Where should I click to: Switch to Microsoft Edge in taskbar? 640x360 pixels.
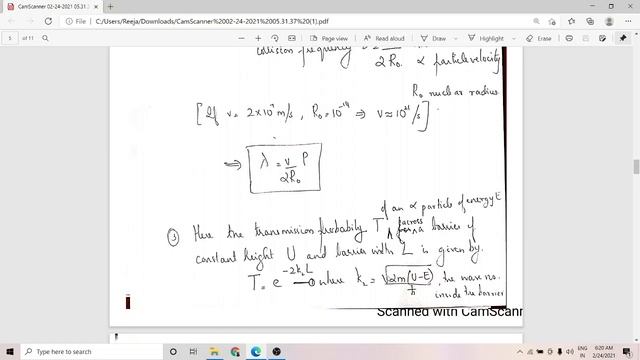click(x=256, y=351)
